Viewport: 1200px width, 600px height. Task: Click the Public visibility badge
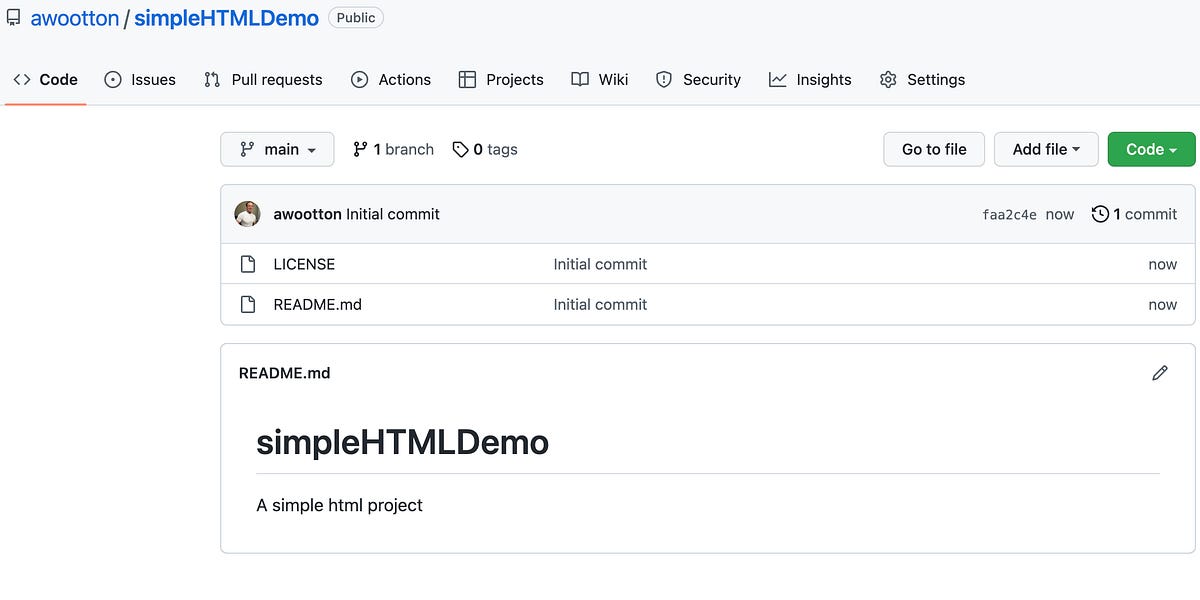[x=356, y=17]
